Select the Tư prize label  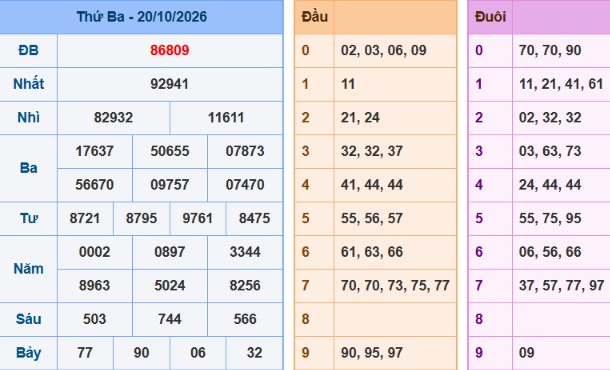[x=28, y=218]
